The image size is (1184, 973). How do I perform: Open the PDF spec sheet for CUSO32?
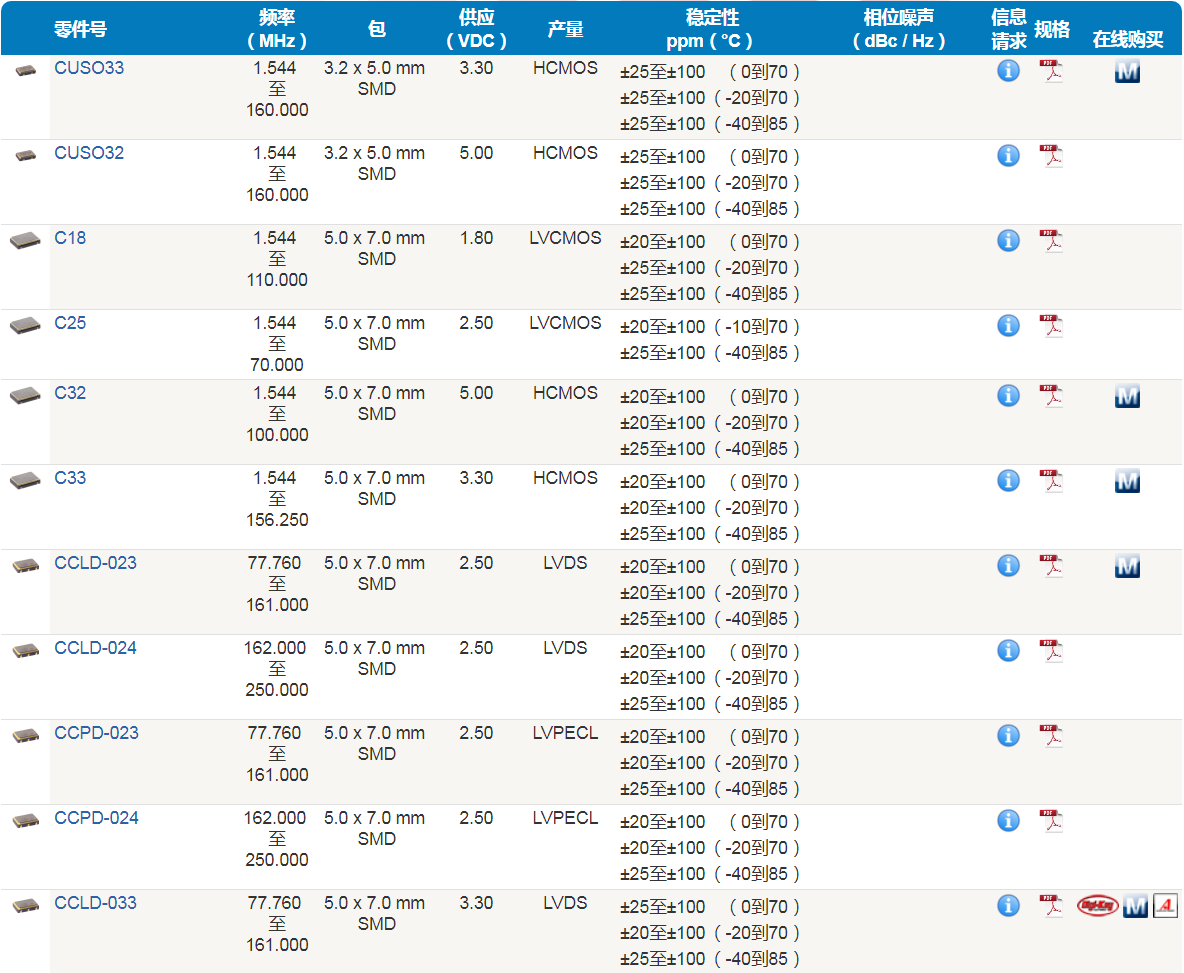pos(1051,156)
